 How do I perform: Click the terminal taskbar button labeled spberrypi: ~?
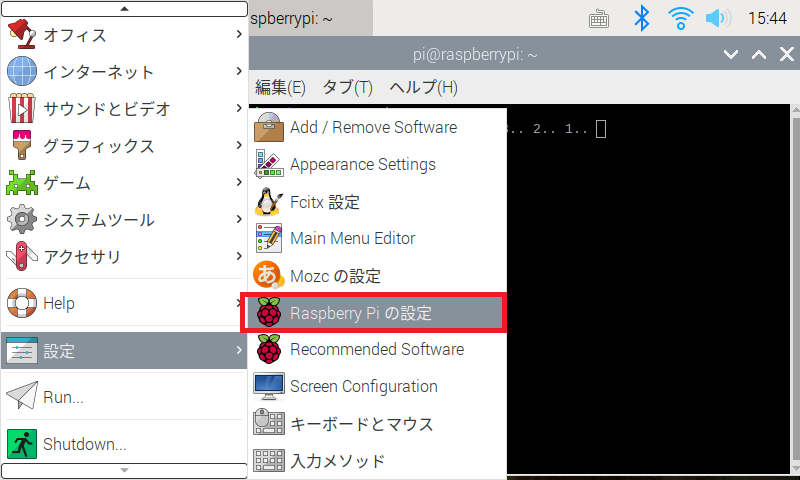[311, 19]
